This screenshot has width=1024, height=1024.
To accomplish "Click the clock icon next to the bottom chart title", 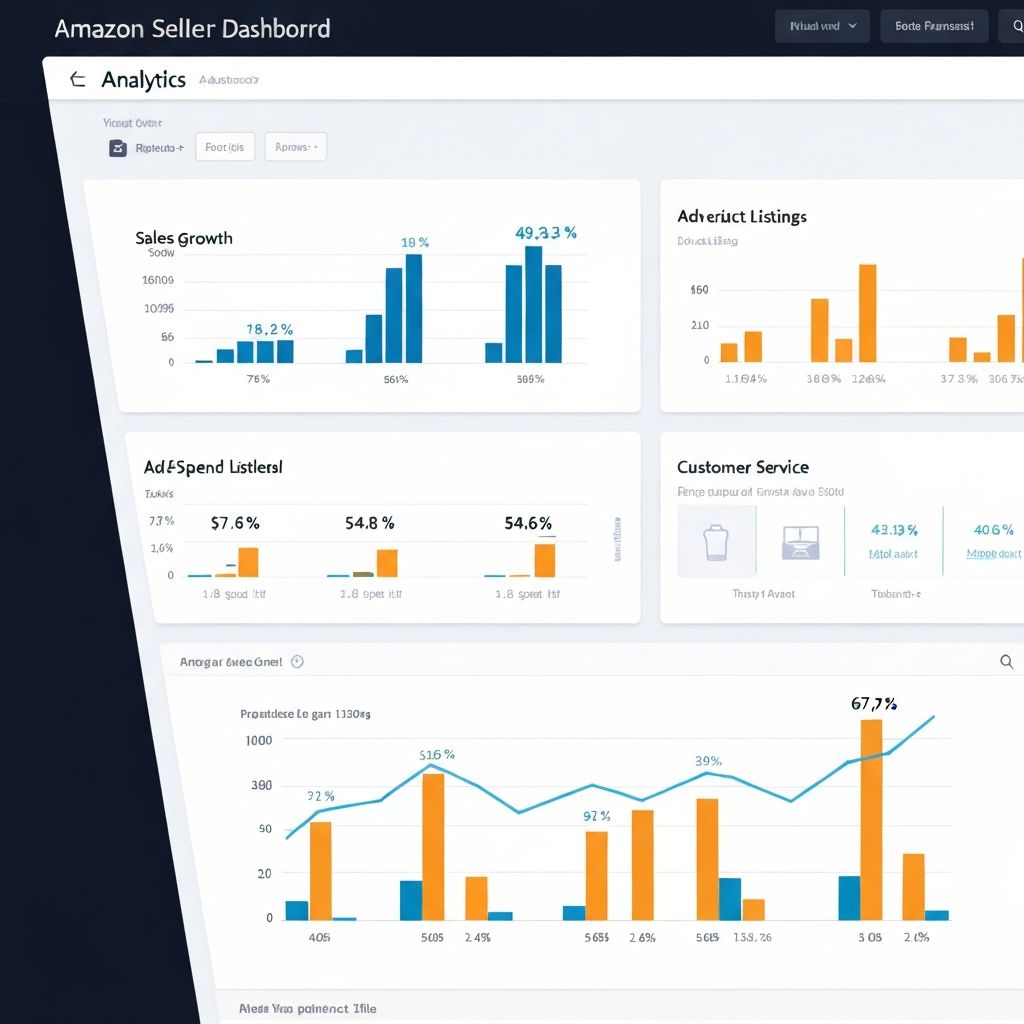I will [x=297, y=662].
